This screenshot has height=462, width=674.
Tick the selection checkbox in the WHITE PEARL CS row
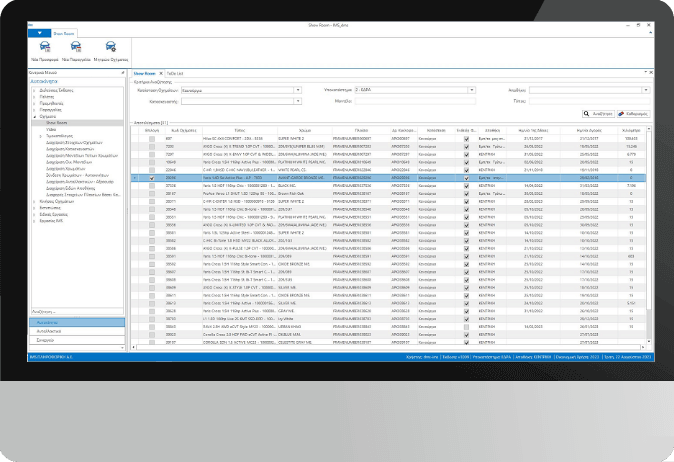click(x=152, y=170)
